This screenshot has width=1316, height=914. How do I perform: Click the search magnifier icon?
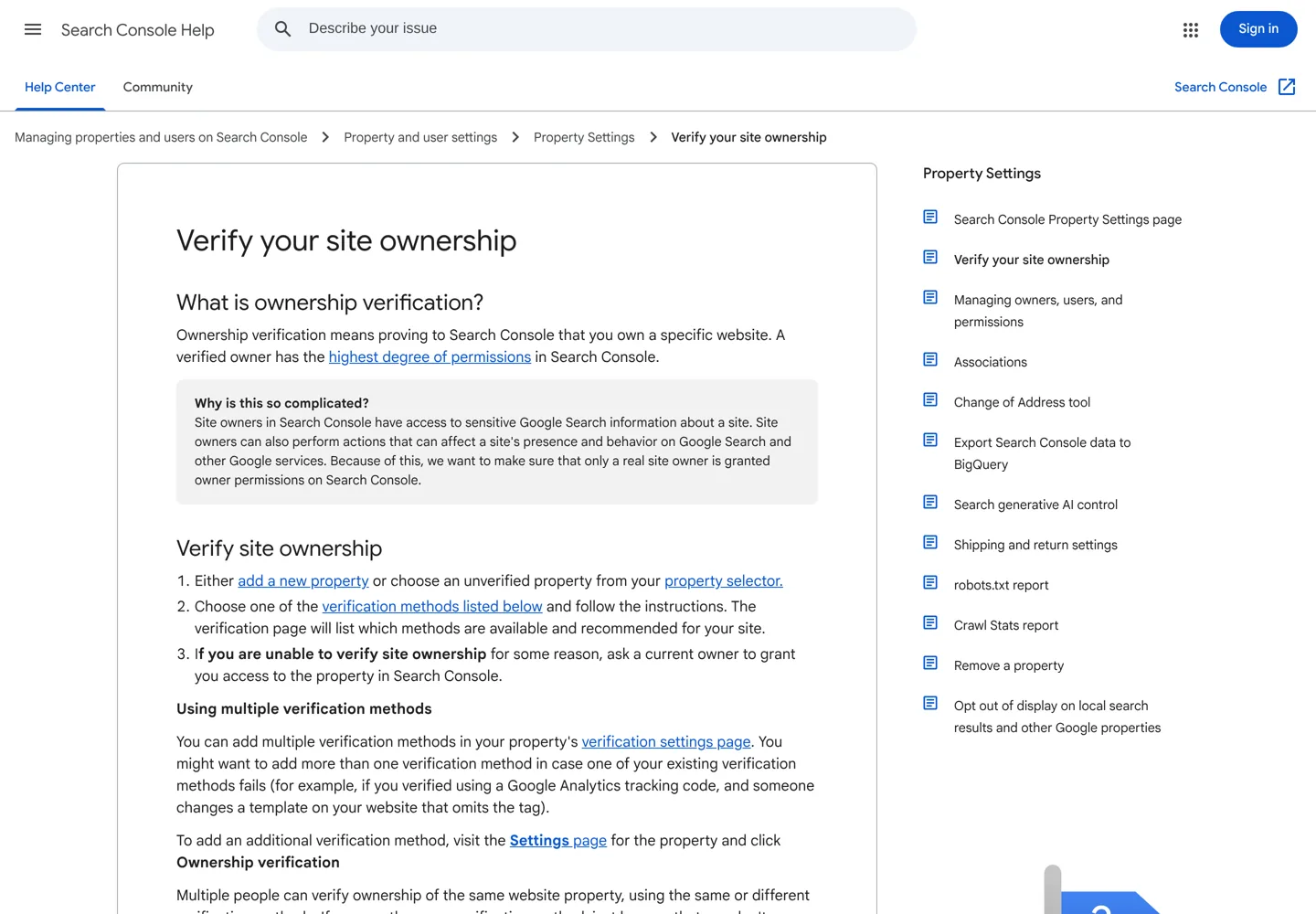(x=283, y=29)
